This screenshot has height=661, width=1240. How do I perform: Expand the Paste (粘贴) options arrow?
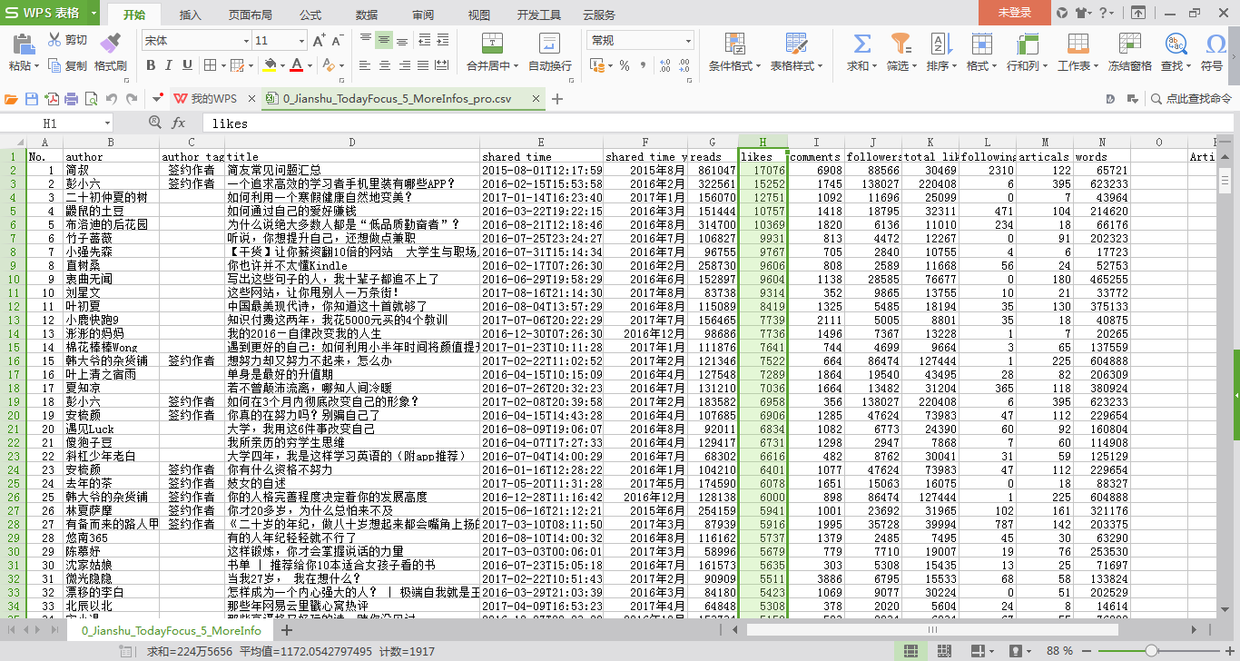pyautogui.click(x=36, y=66)
